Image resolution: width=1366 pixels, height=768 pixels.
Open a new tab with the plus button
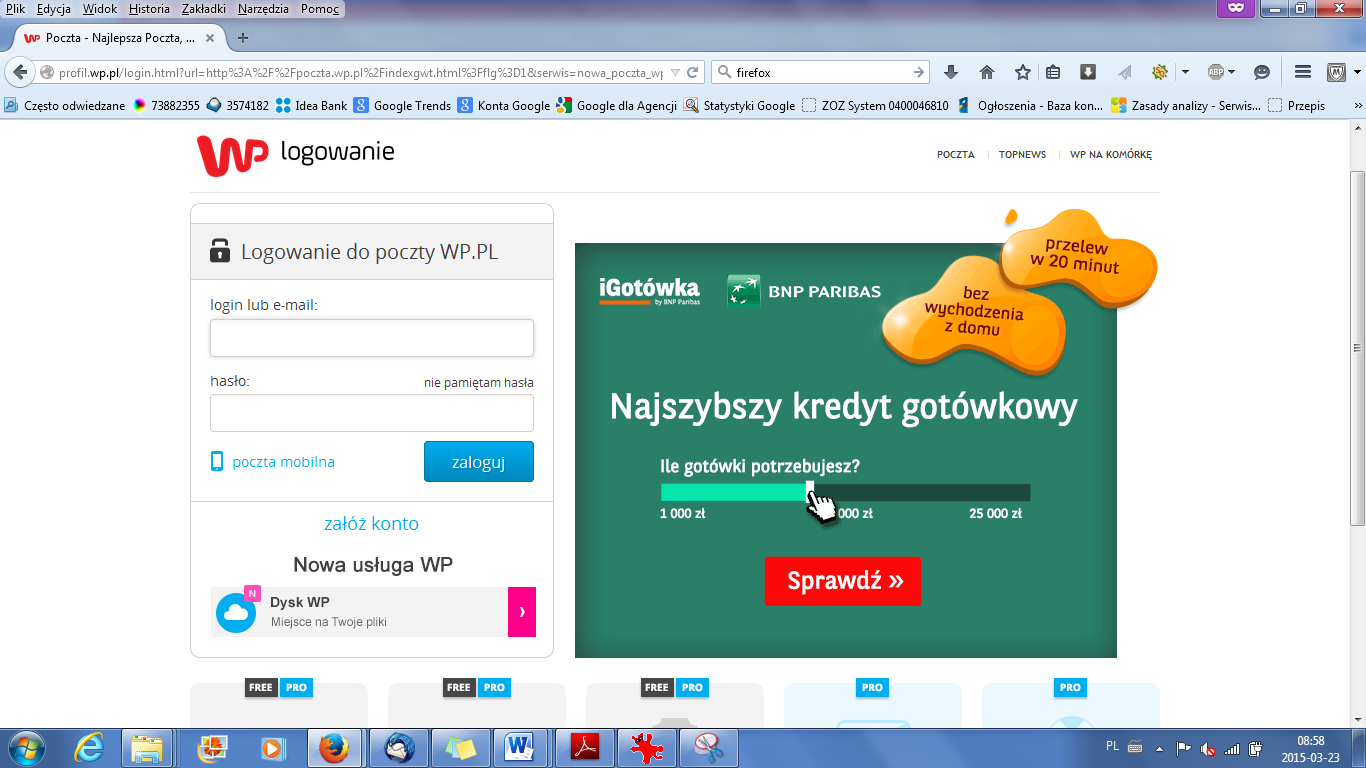(242, 38)
